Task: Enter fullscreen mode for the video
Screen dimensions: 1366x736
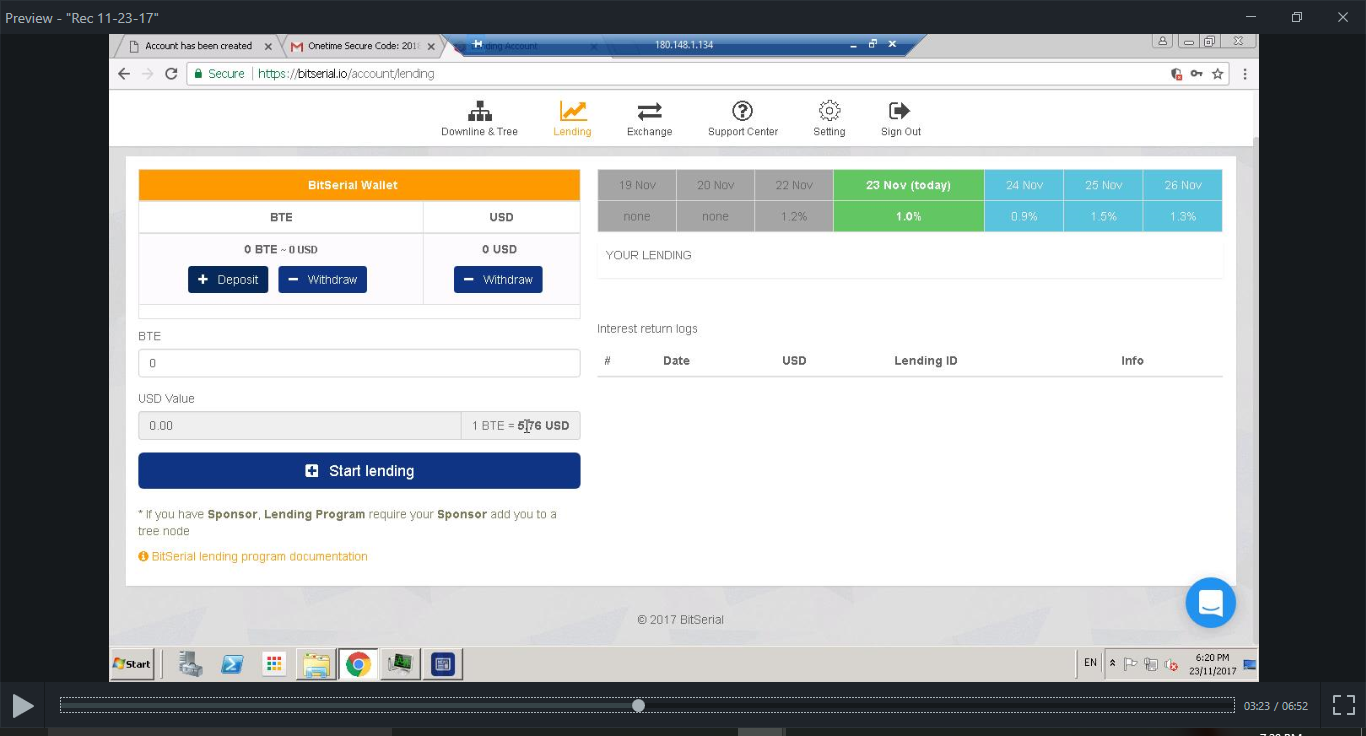Action: click(1343, 706)
